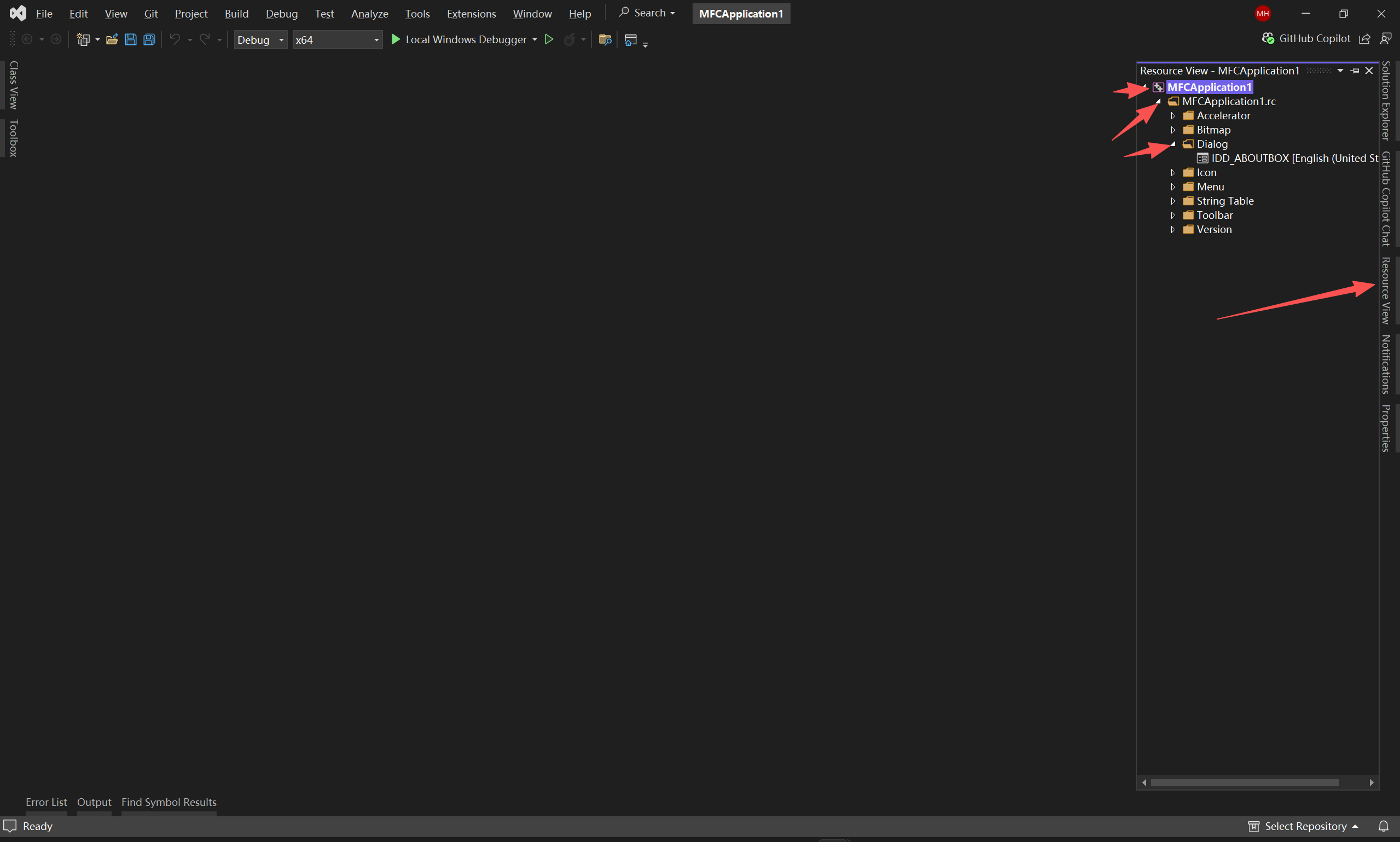Expand the Version folder node
The image size is (1400, 842).
(x=1173, y=229)
